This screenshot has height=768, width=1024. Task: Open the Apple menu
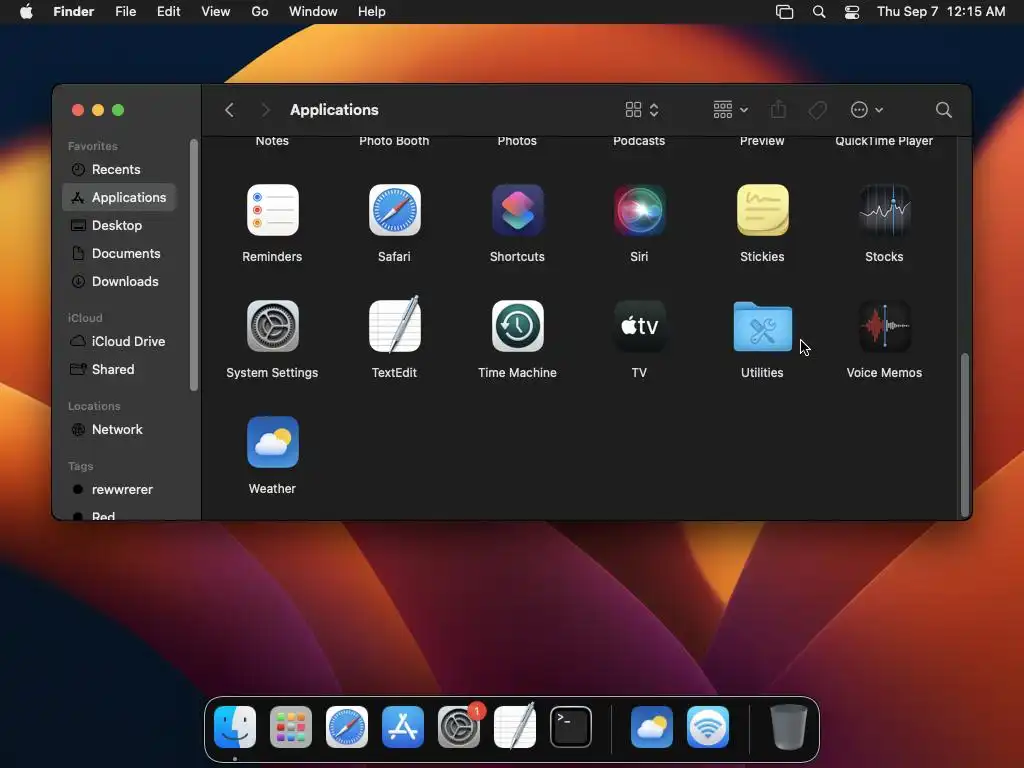click(x=26, y=12)
